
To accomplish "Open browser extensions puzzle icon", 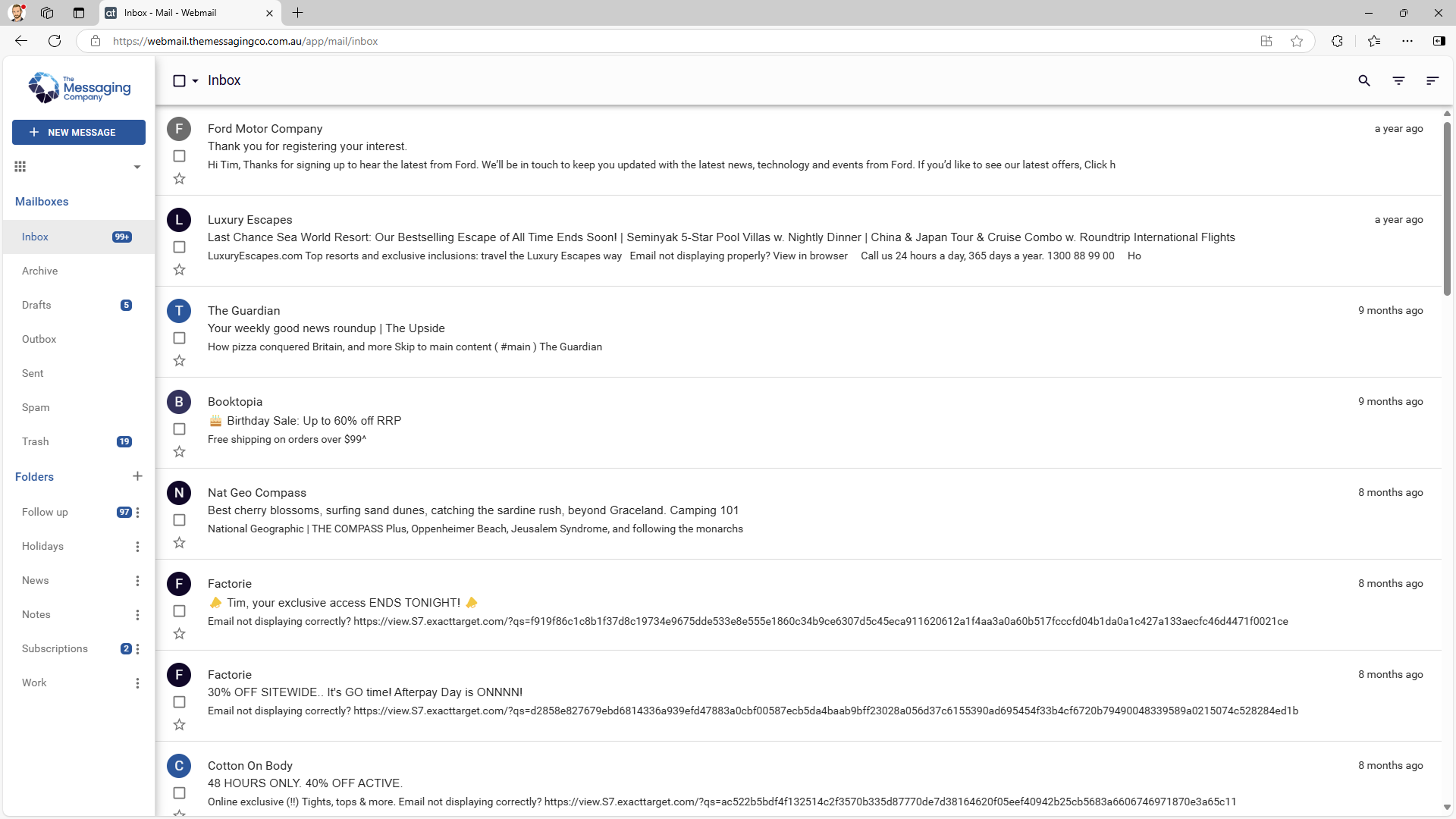I will tap(1337, 41).
